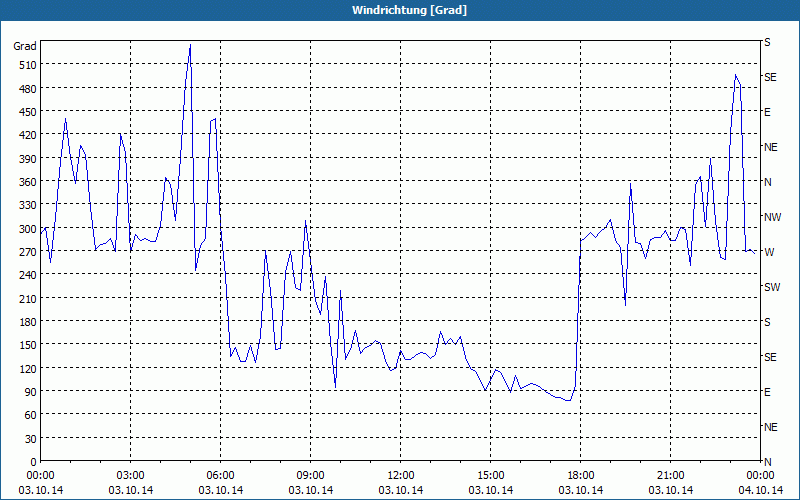
Task: Select the 510 value on the degree axis
Action: pos(28,65)
